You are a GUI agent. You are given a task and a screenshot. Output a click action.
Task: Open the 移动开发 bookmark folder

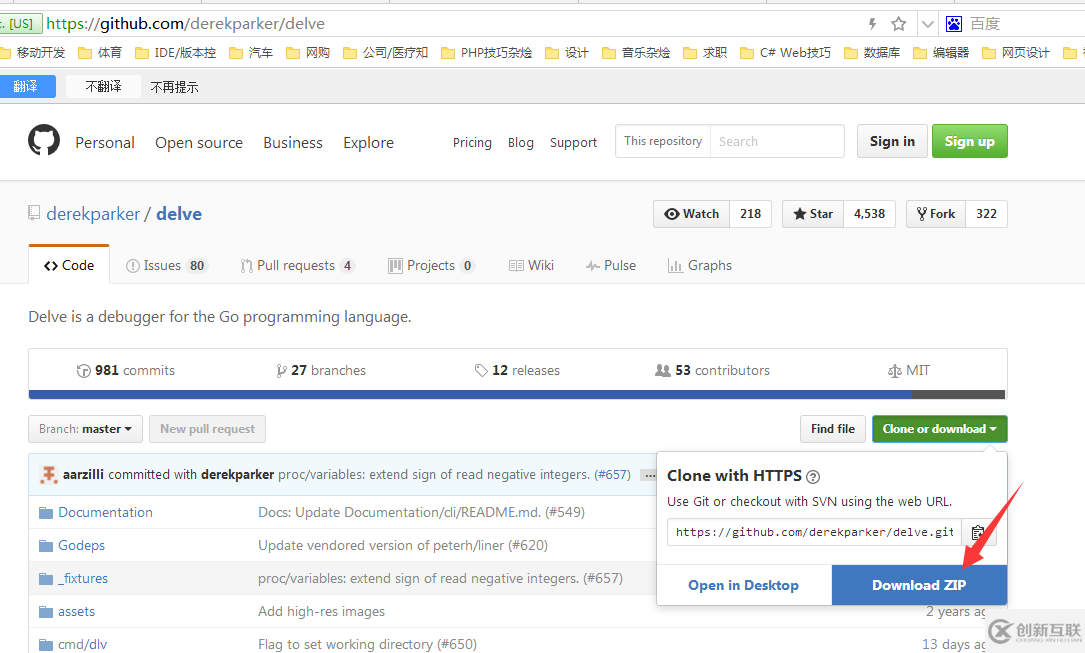(33, 53)
